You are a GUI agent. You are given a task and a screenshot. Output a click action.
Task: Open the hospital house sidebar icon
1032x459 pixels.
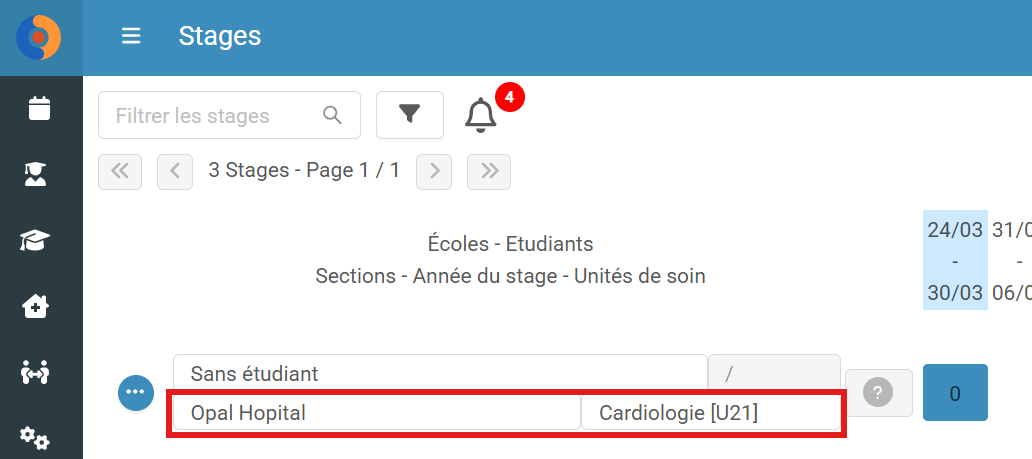35,306
